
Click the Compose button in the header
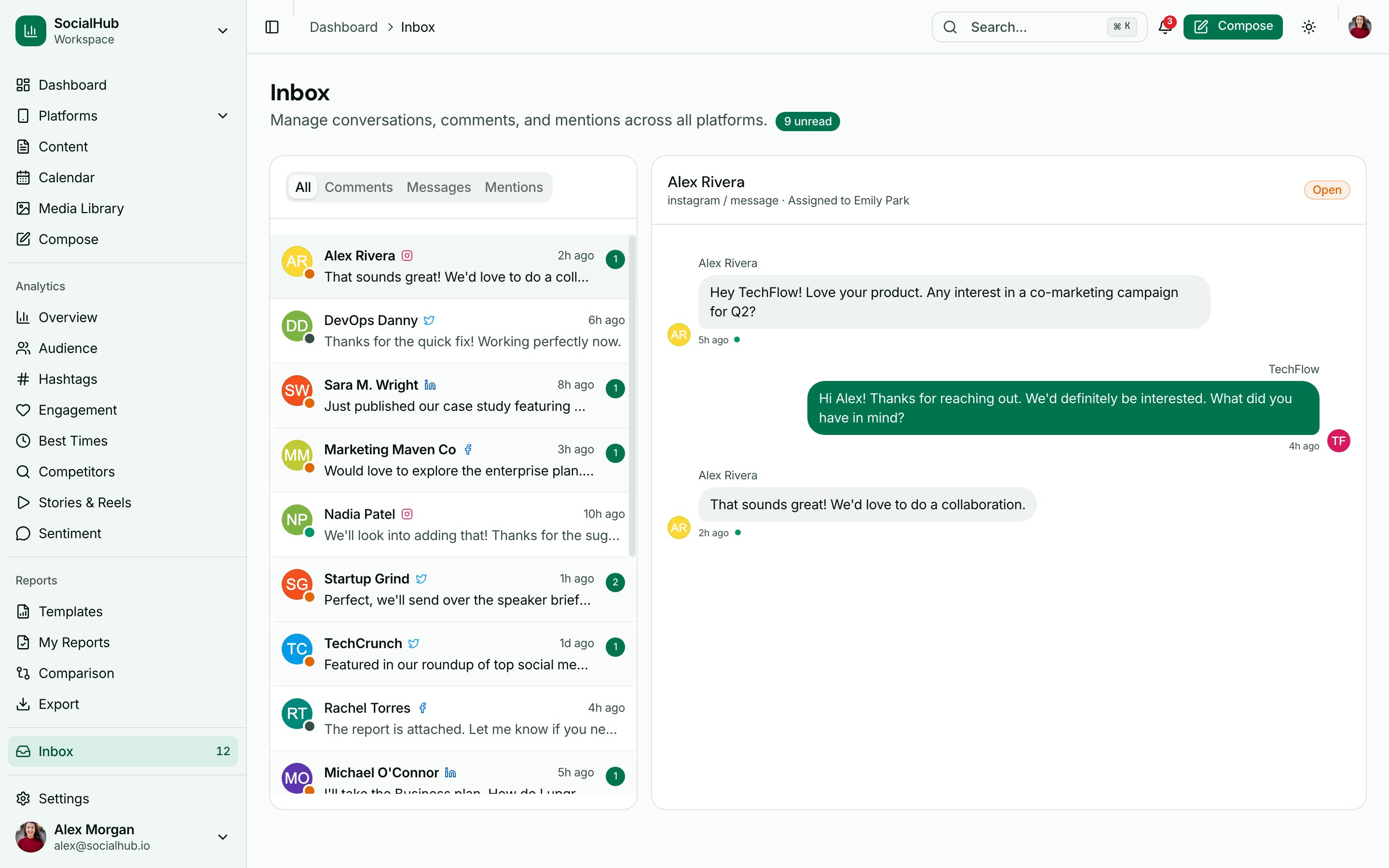pos(1233,26)
